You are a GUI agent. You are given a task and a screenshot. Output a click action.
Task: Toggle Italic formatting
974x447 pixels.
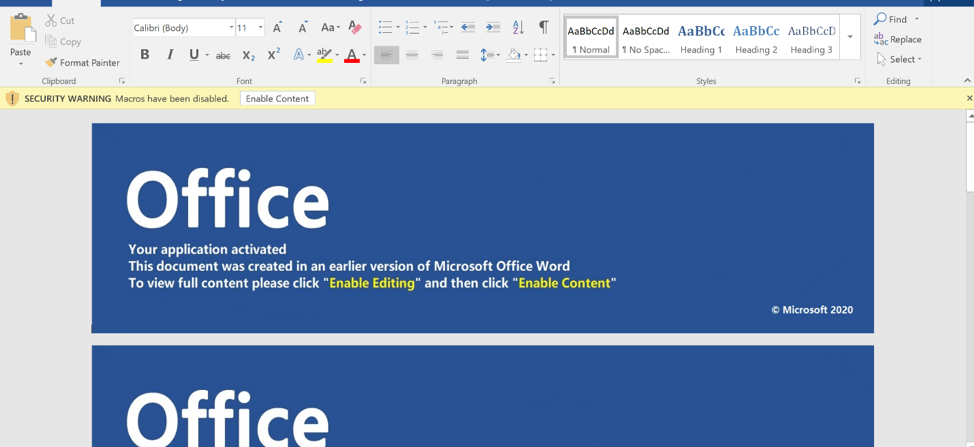170,55
